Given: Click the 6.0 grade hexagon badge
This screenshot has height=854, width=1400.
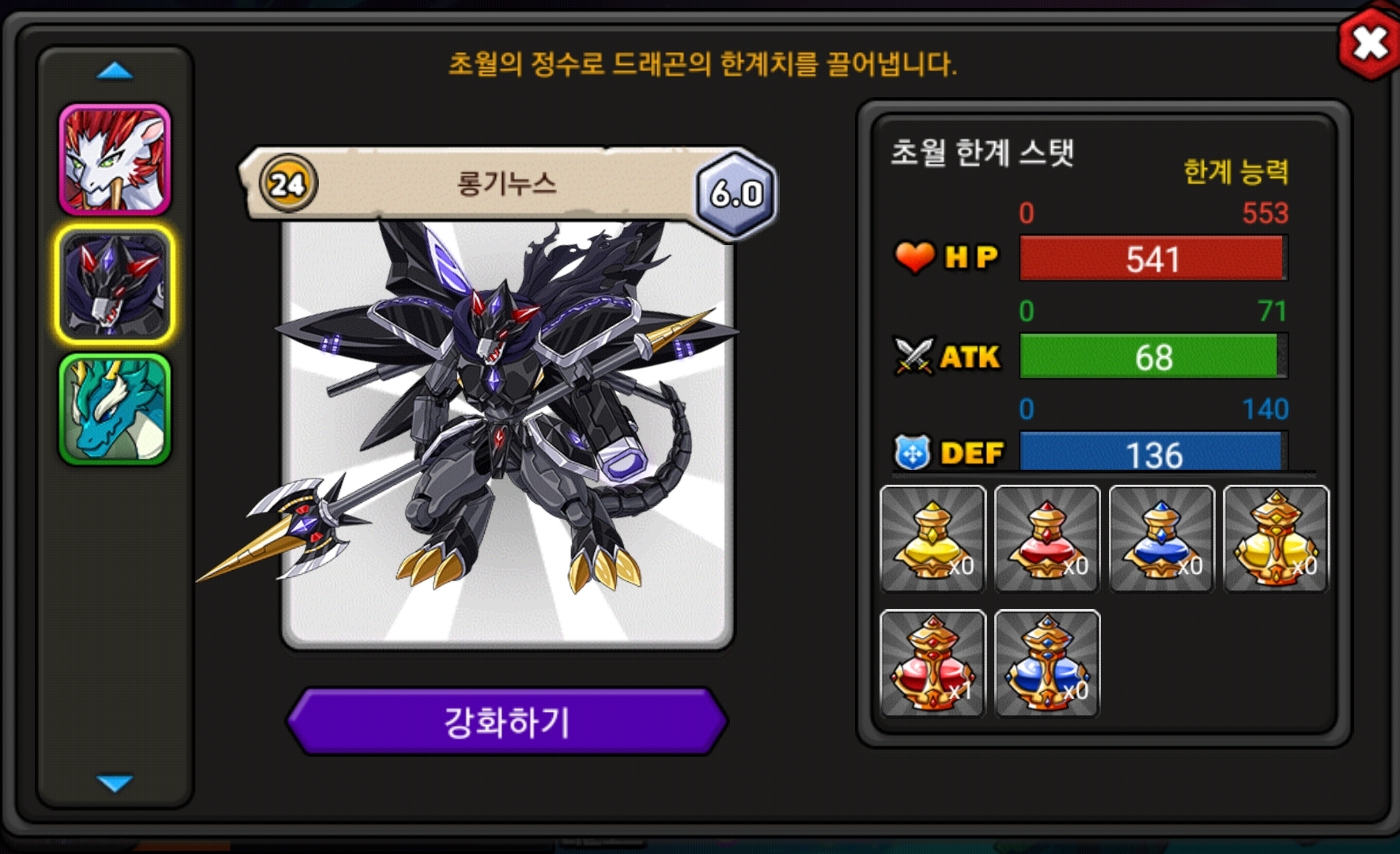Looking at the screenshot, I should tap(736, 194).
